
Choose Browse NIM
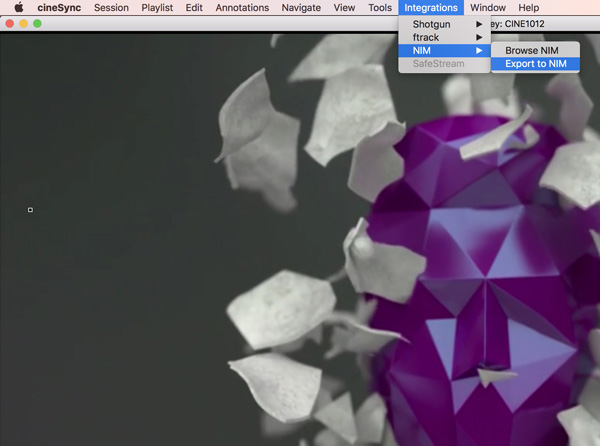click(x=535, y=50)
